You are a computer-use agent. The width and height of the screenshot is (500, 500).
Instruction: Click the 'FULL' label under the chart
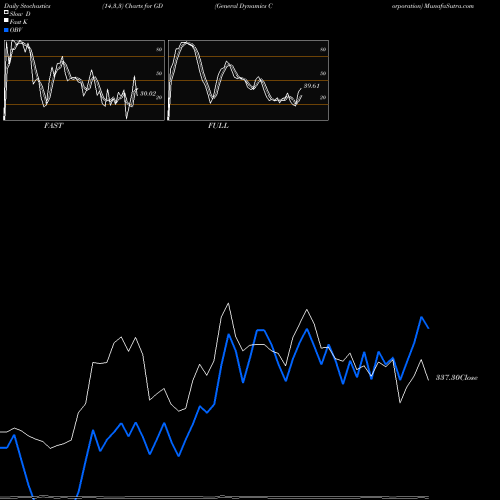click(218, 126)
